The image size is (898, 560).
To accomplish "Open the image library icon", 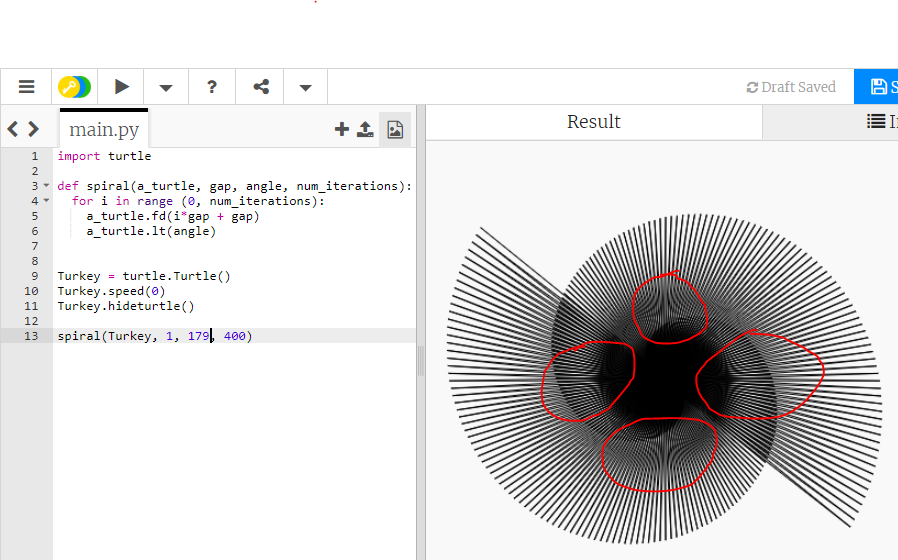I will (x=395, y=129).
